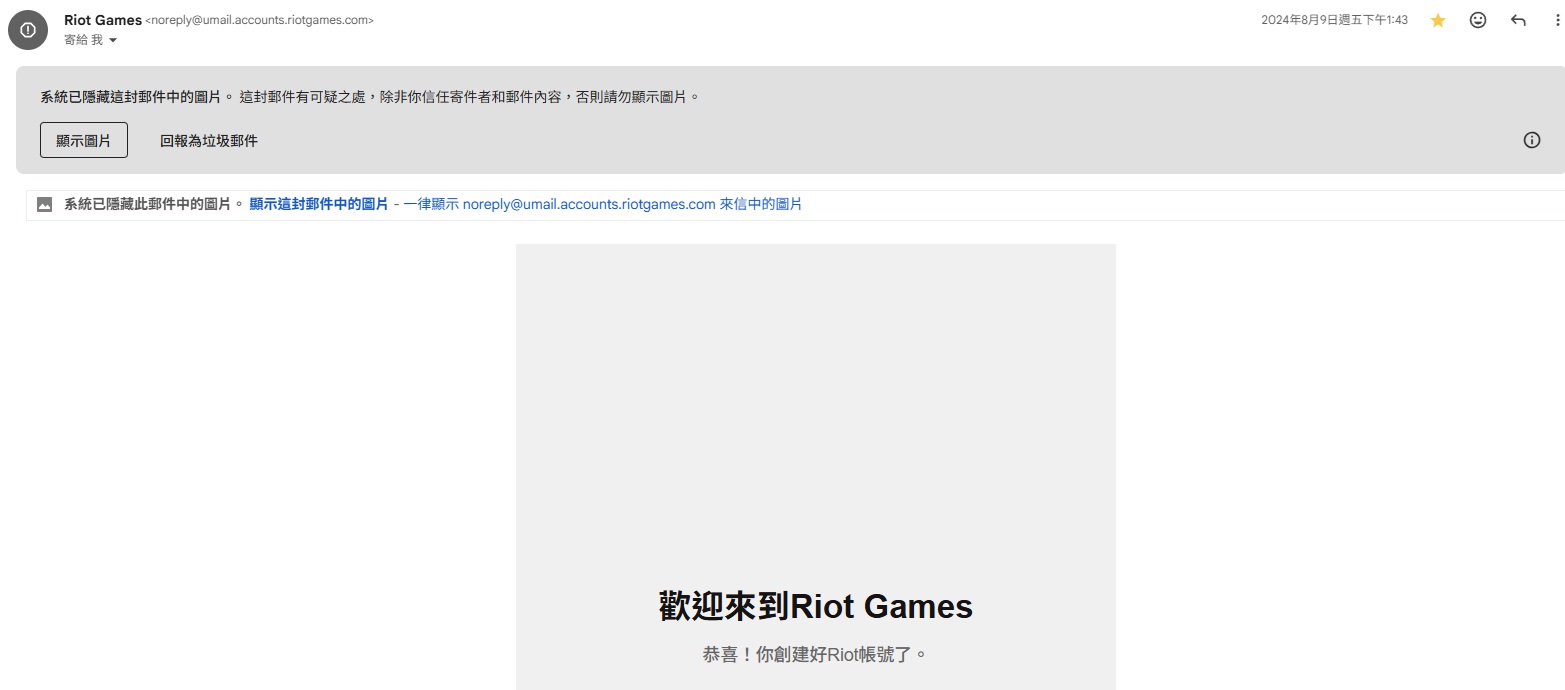Open the three-dot more options menu

tap(1557, 20)
